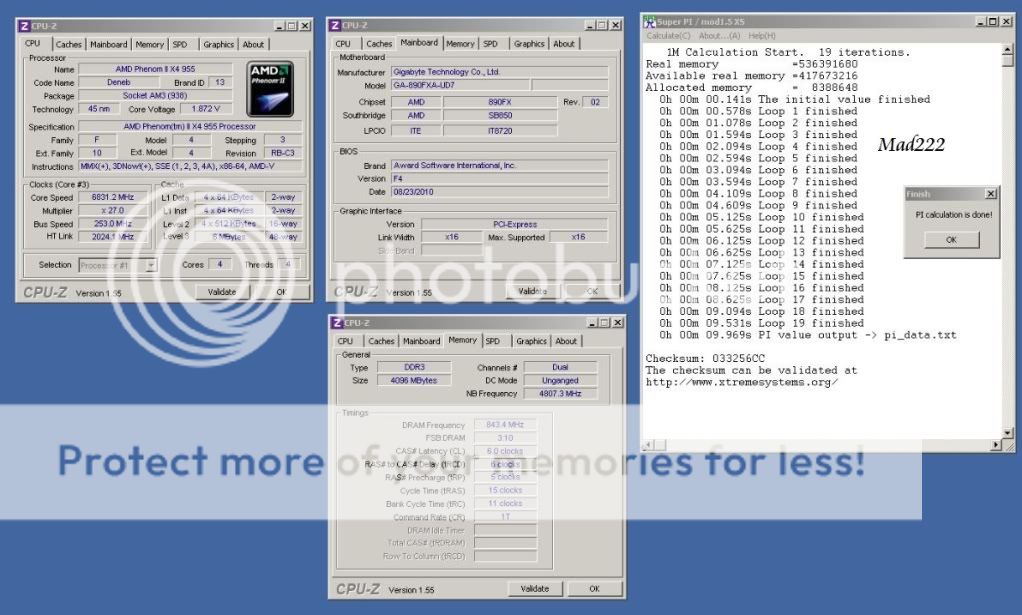Click the Code Name value Deneb
Viewport: 1022px width, 615px height.
tap(119, 82)
